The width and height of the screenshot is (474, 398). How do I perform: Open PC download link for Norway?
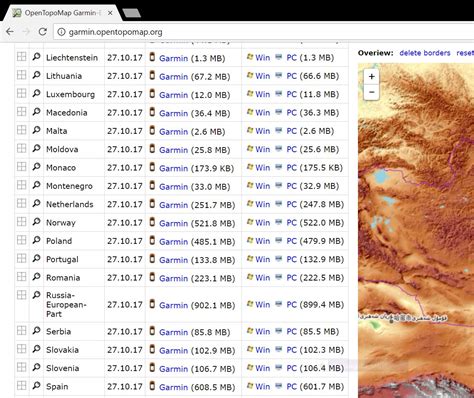coord(291,223)
